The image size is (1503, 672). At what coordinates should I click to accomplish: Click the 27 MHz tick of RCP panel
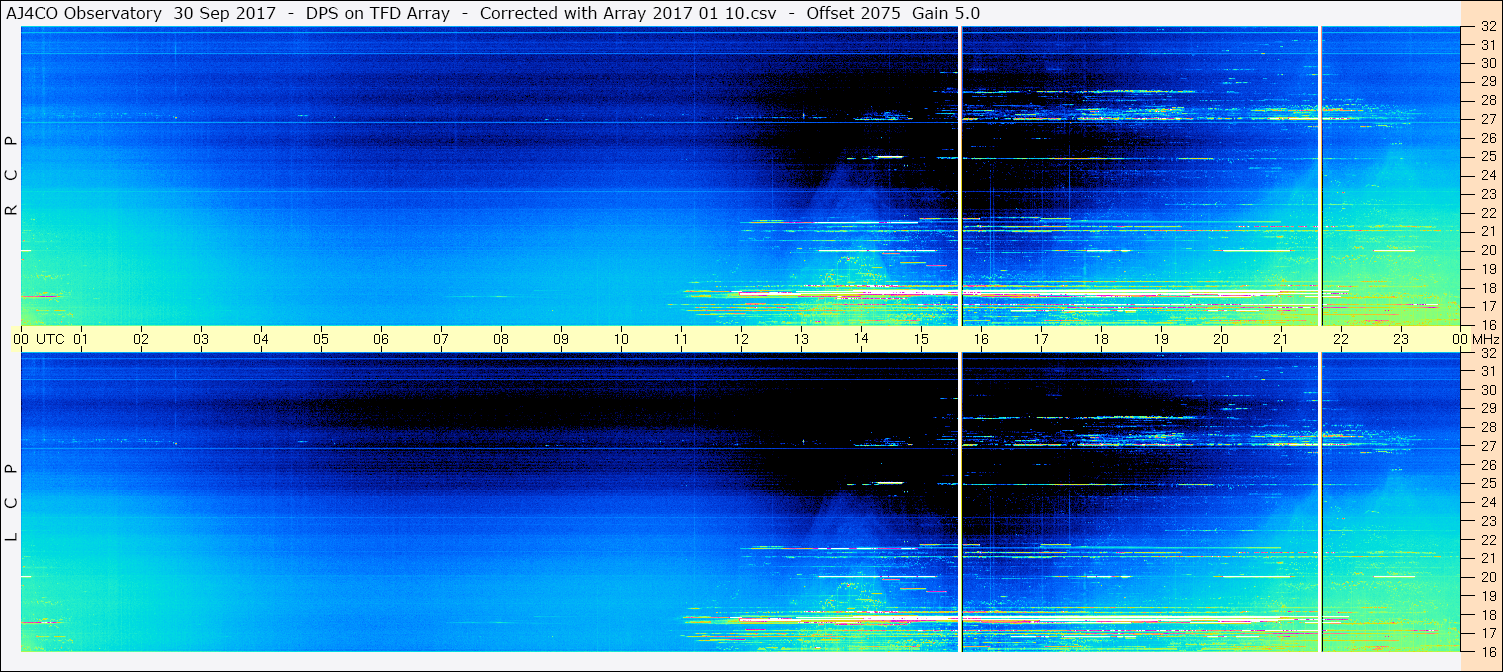(x=1488, y=119)
